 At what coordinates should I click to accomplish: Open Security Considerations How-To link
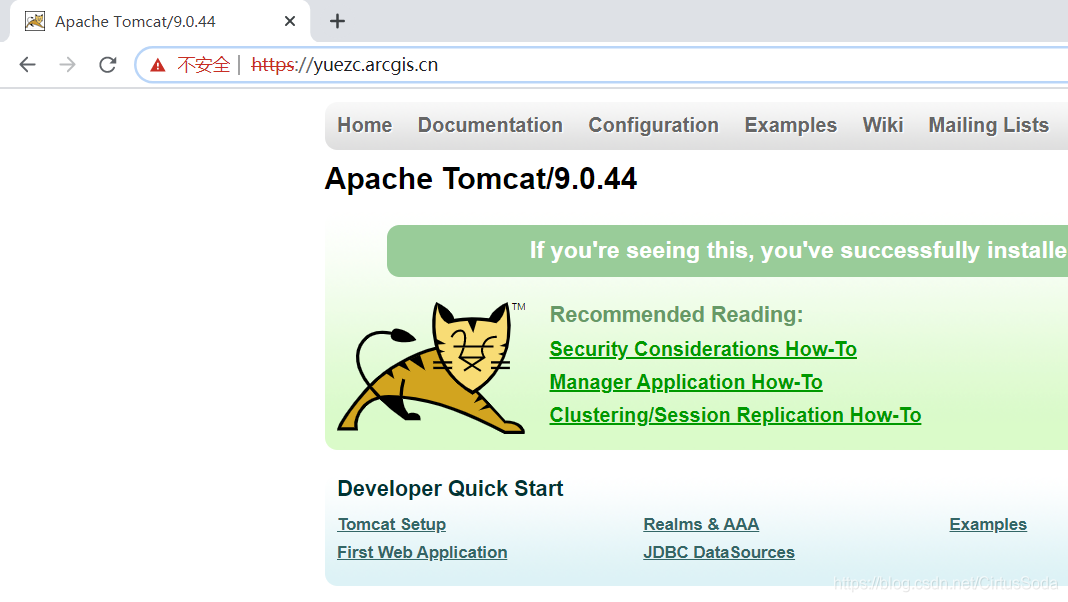coord(703,349)
